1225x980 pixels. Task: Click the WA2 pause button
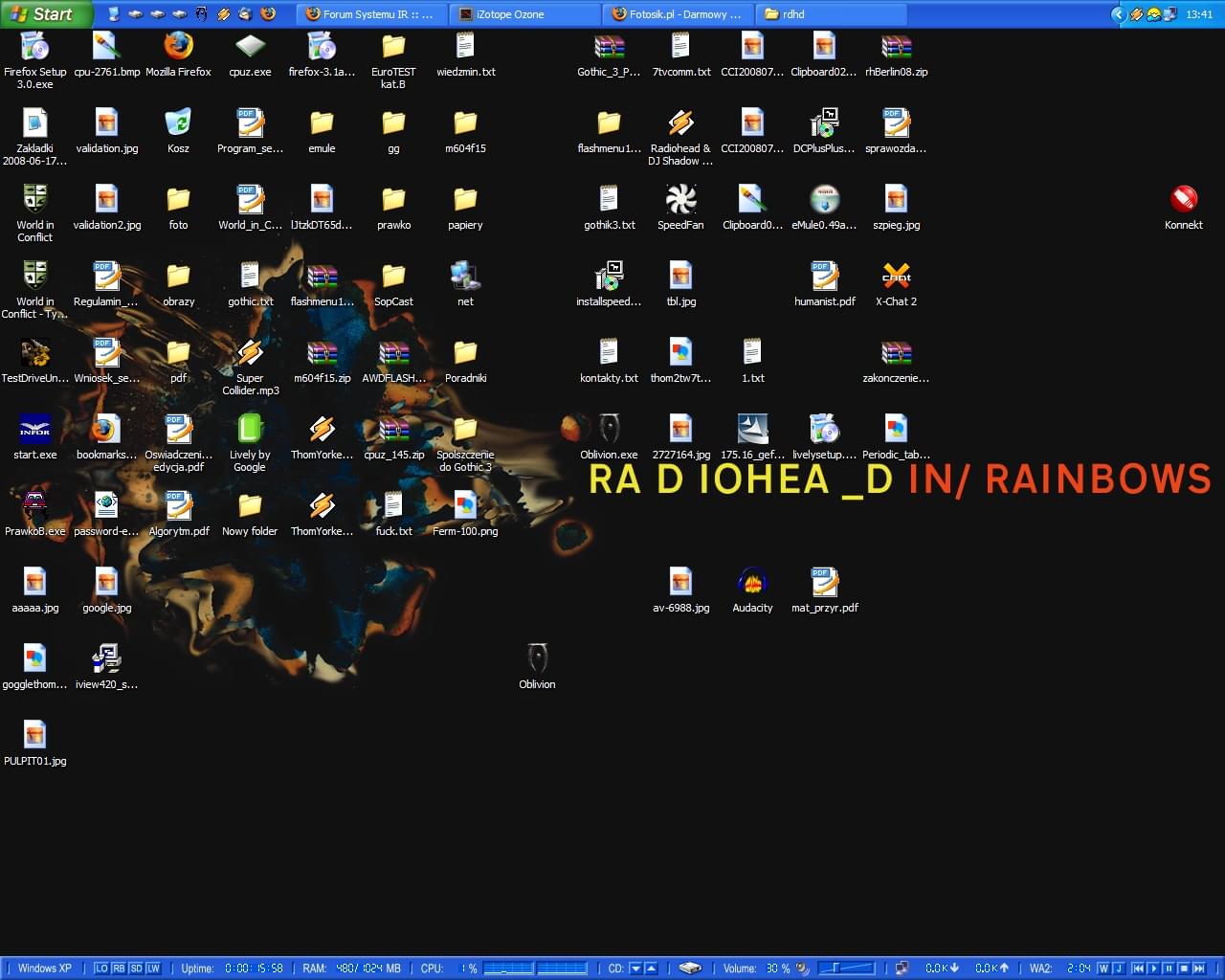coord(1169,969)
